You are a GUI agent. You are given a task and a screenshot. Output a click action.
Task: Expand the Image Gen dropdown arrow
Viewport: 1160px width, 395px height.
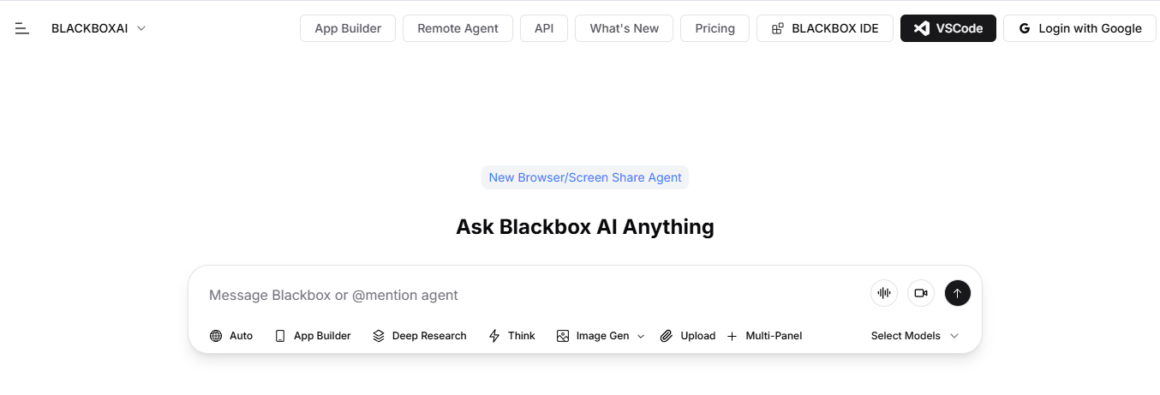point(641,336)
